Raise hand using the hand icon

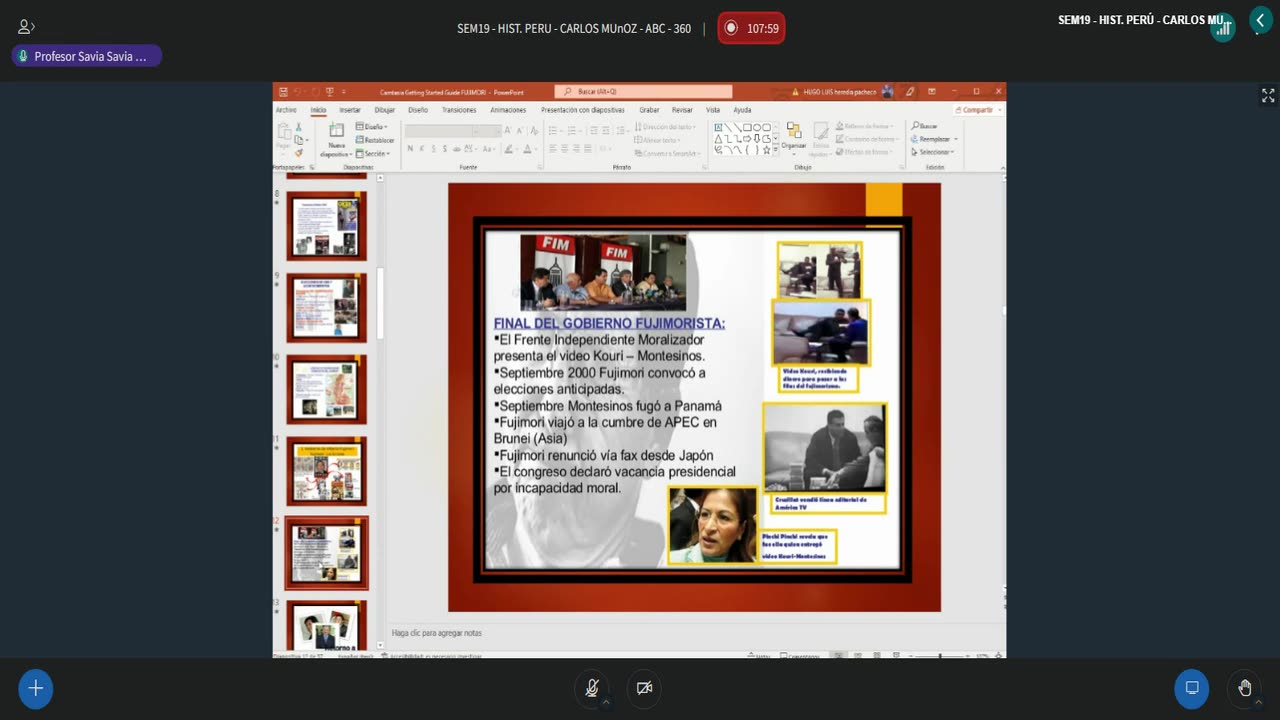[x=1244, y=688]
